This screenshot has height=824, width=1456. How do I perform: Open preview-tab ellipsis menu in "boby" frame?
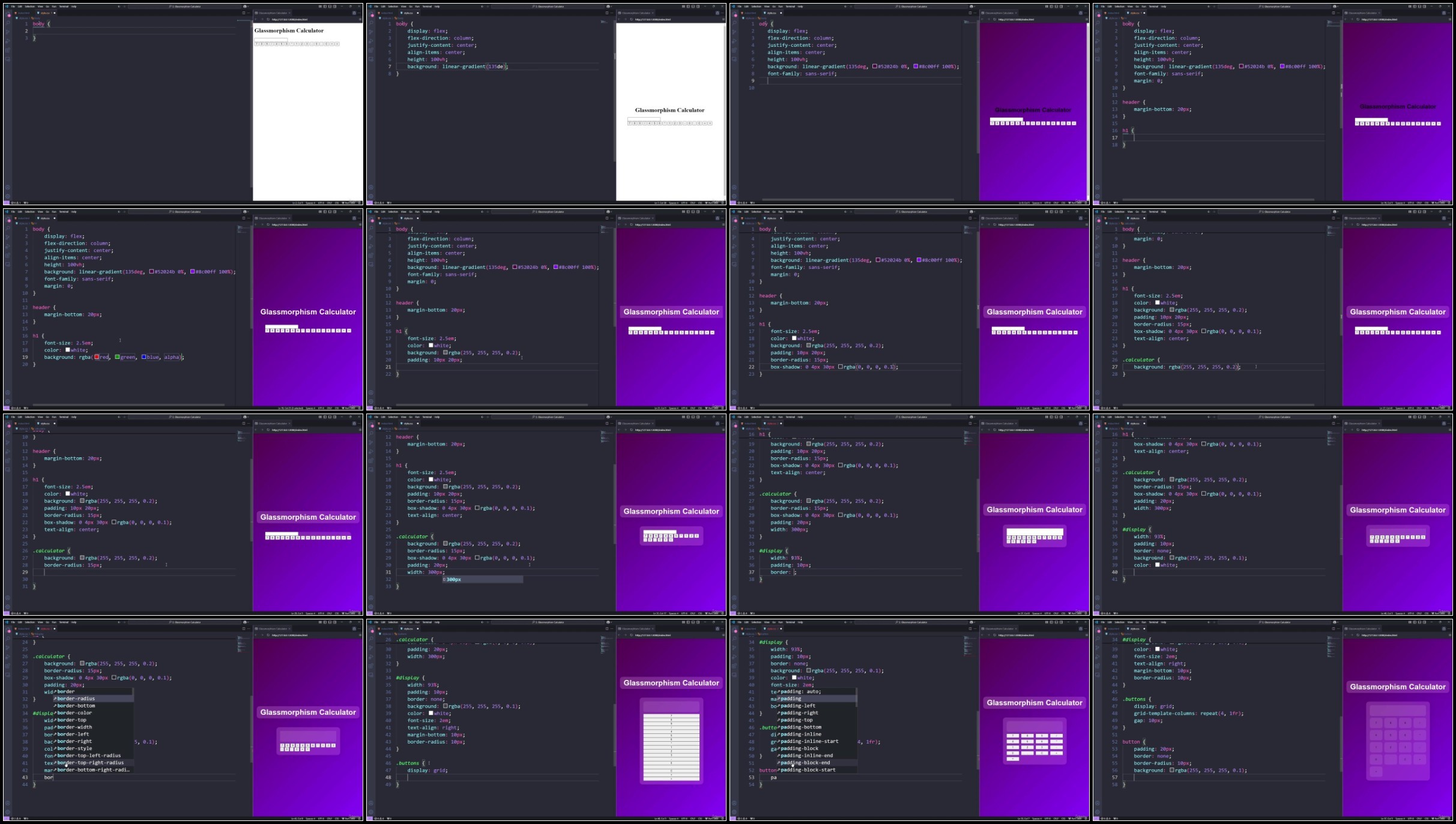point(360,13)
